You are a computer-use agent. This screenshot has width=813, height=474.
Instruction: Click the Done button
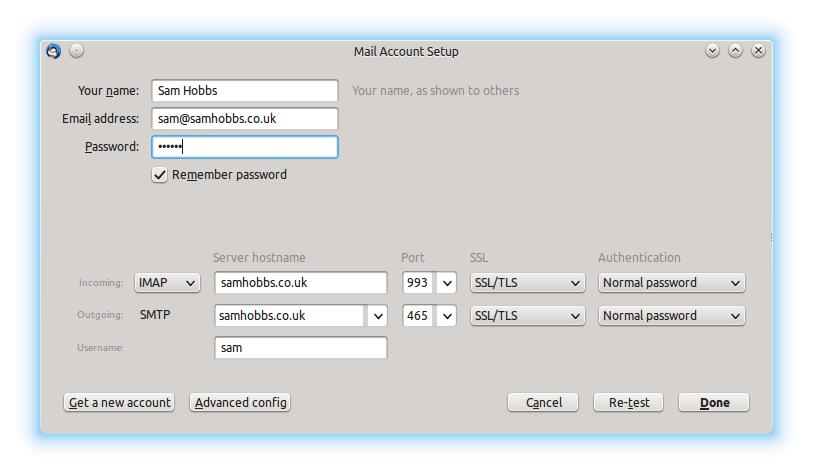[714, 402]
